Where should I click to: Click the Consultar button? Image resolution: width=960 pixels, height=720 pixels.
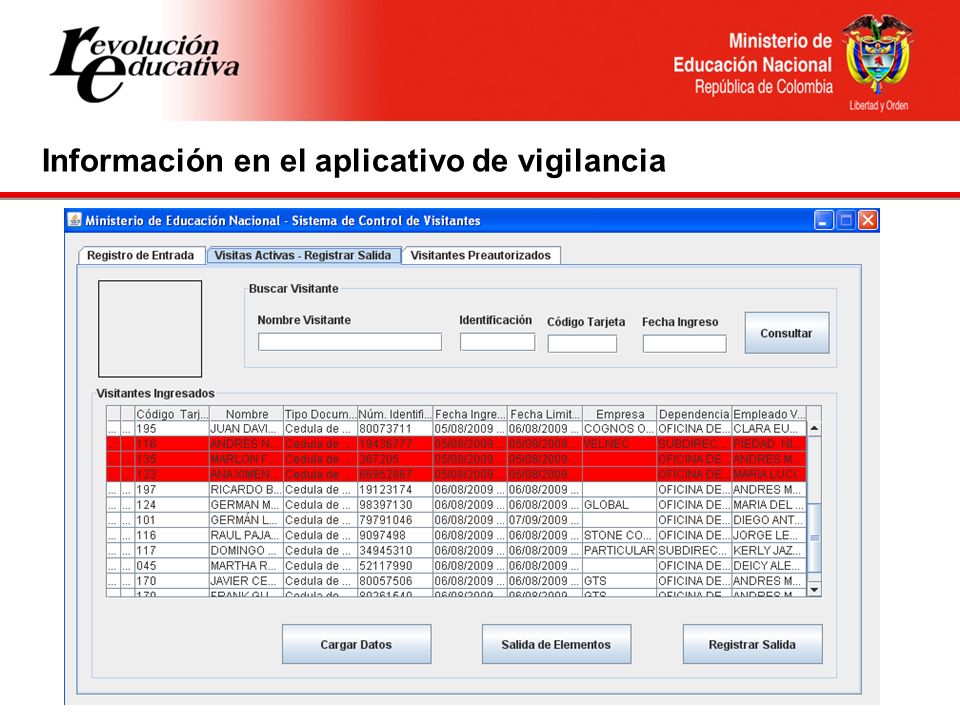coord(787,333)
